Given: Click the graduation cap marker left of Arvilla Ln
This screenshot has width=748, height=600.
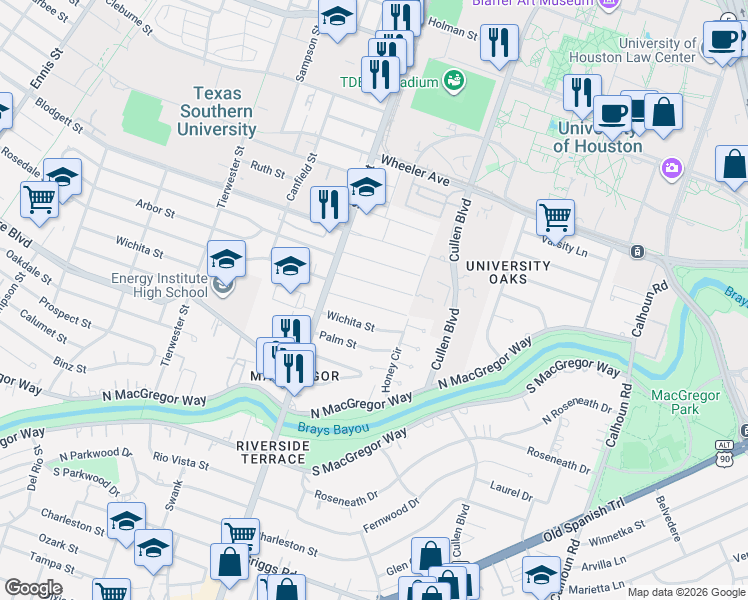Looking at the screenshot, I should click(541, 576).
